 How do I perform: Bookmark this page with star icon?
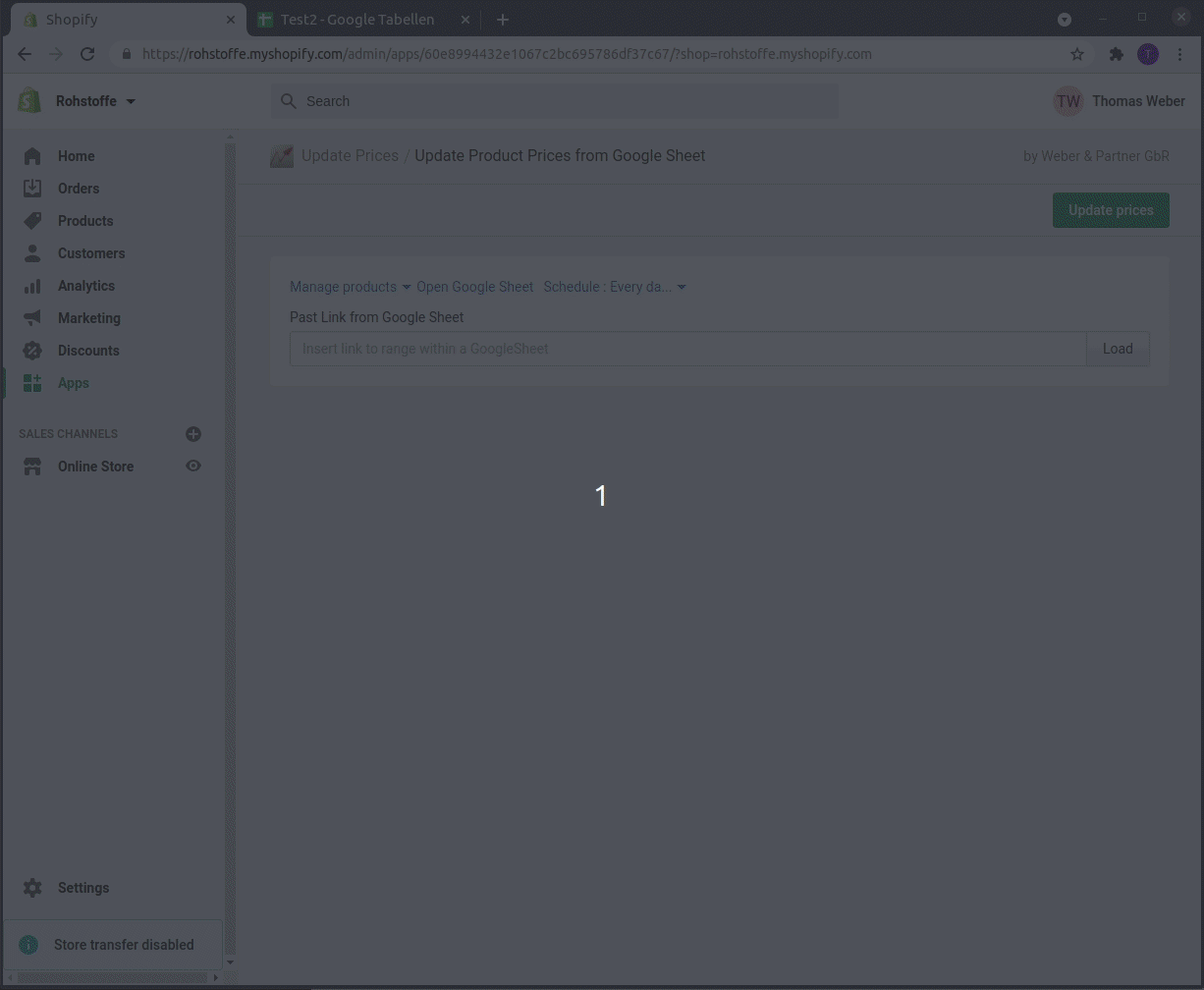1077,54
